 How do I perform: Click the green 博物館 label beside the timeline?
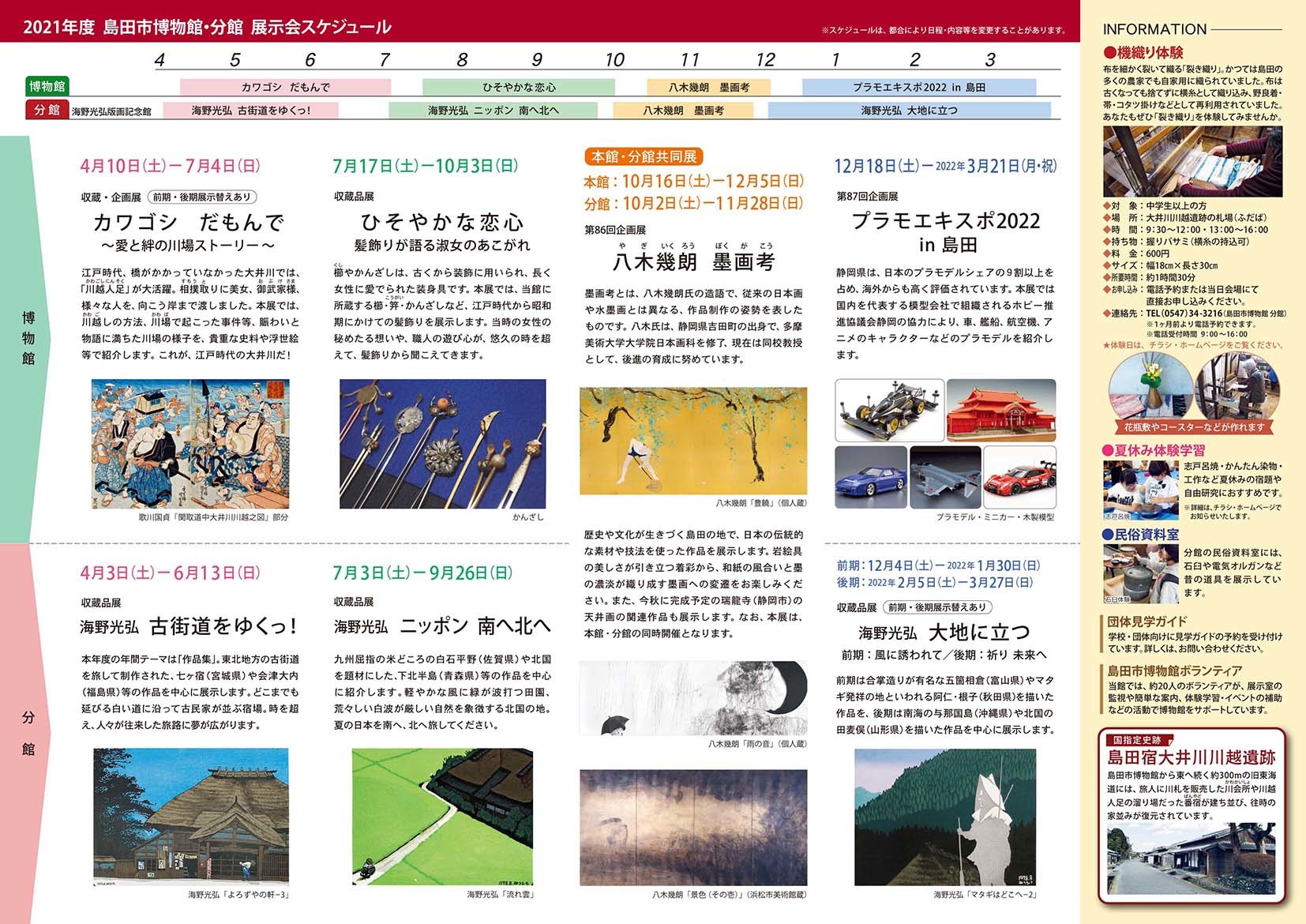tap(47, 87)
